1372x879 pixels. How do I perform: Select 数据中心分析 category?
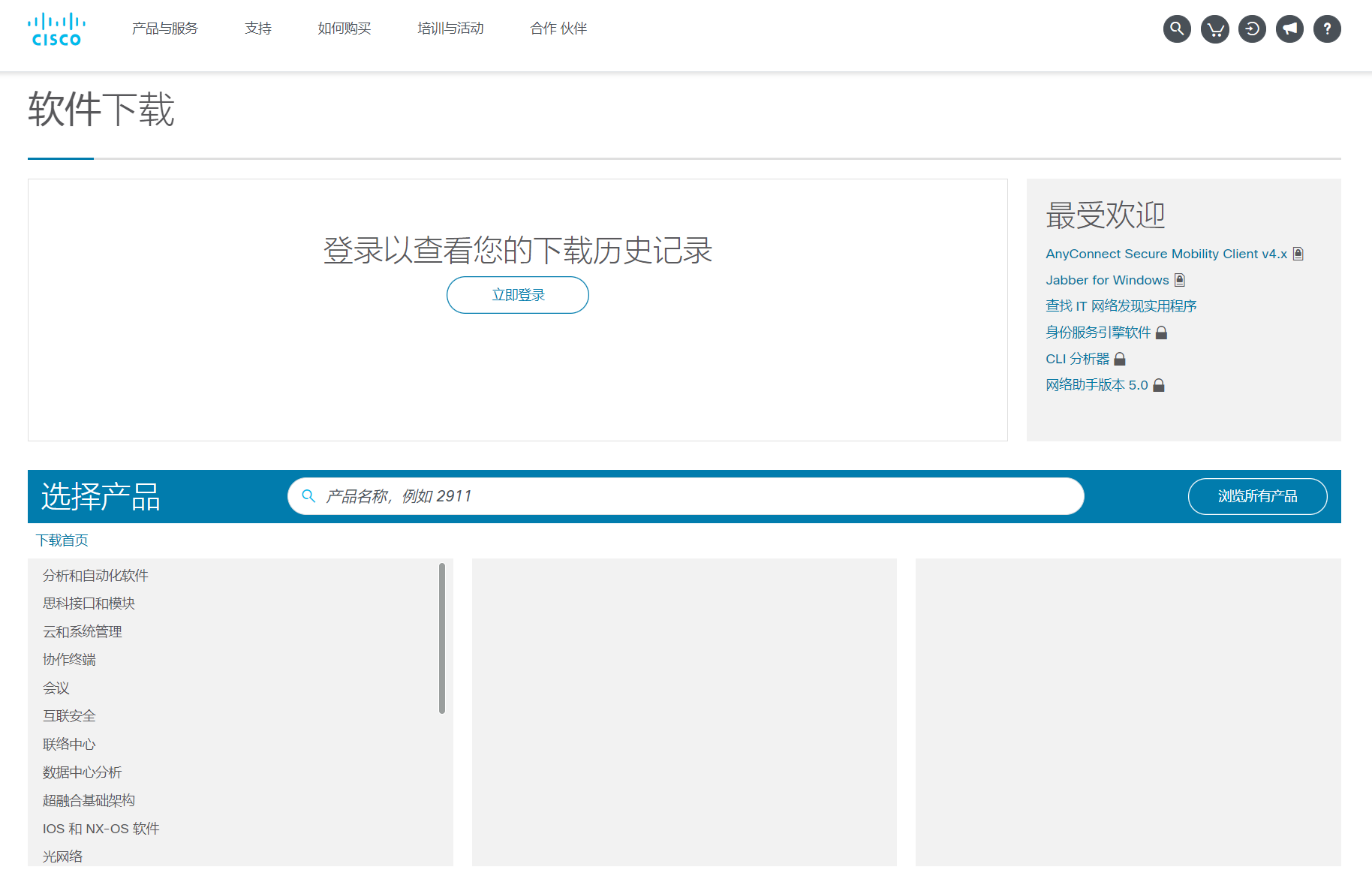[82, 772]
